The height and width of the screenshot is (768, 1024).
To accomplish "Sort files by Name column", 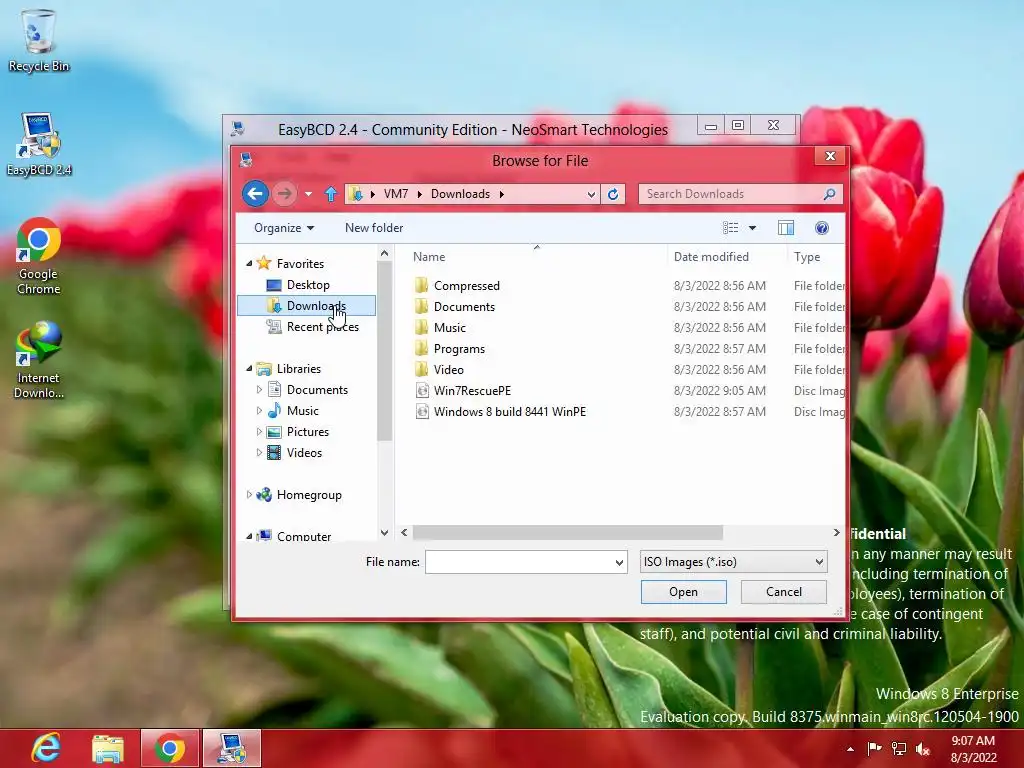I will tap(429, 257).
